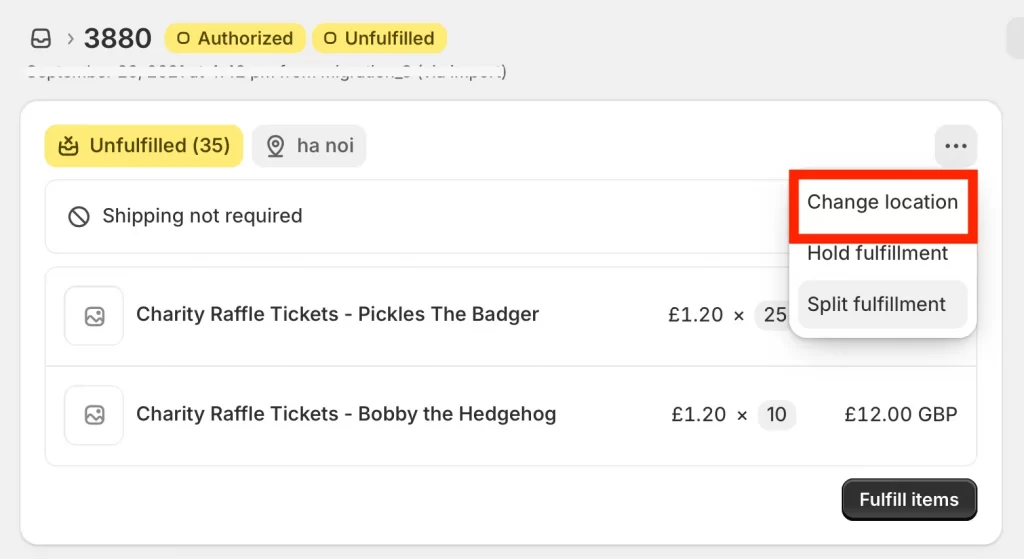1024x559 pixels.
Task: Click the unfulfilled tray icon in badge
Action: pyautogui.click(x=69, y=146)
